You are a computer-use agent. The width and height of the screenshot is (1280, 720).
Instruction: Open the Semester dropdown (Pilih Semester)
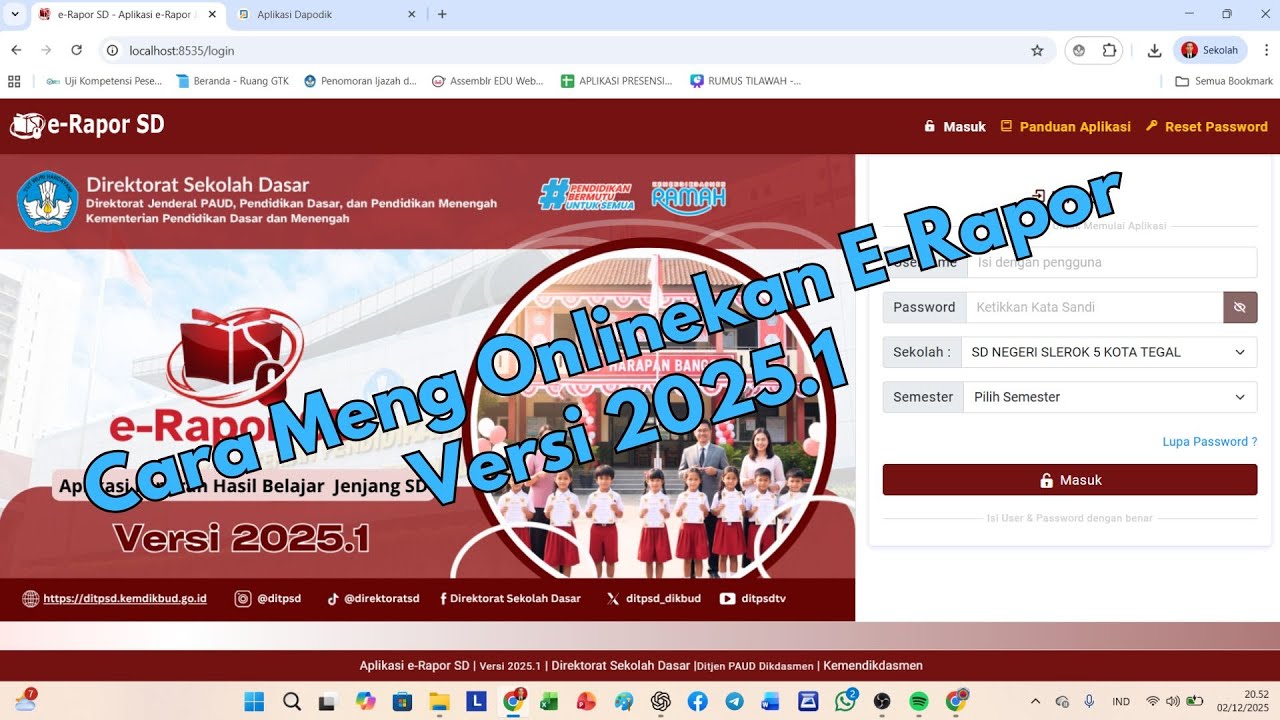[1109, 397]
